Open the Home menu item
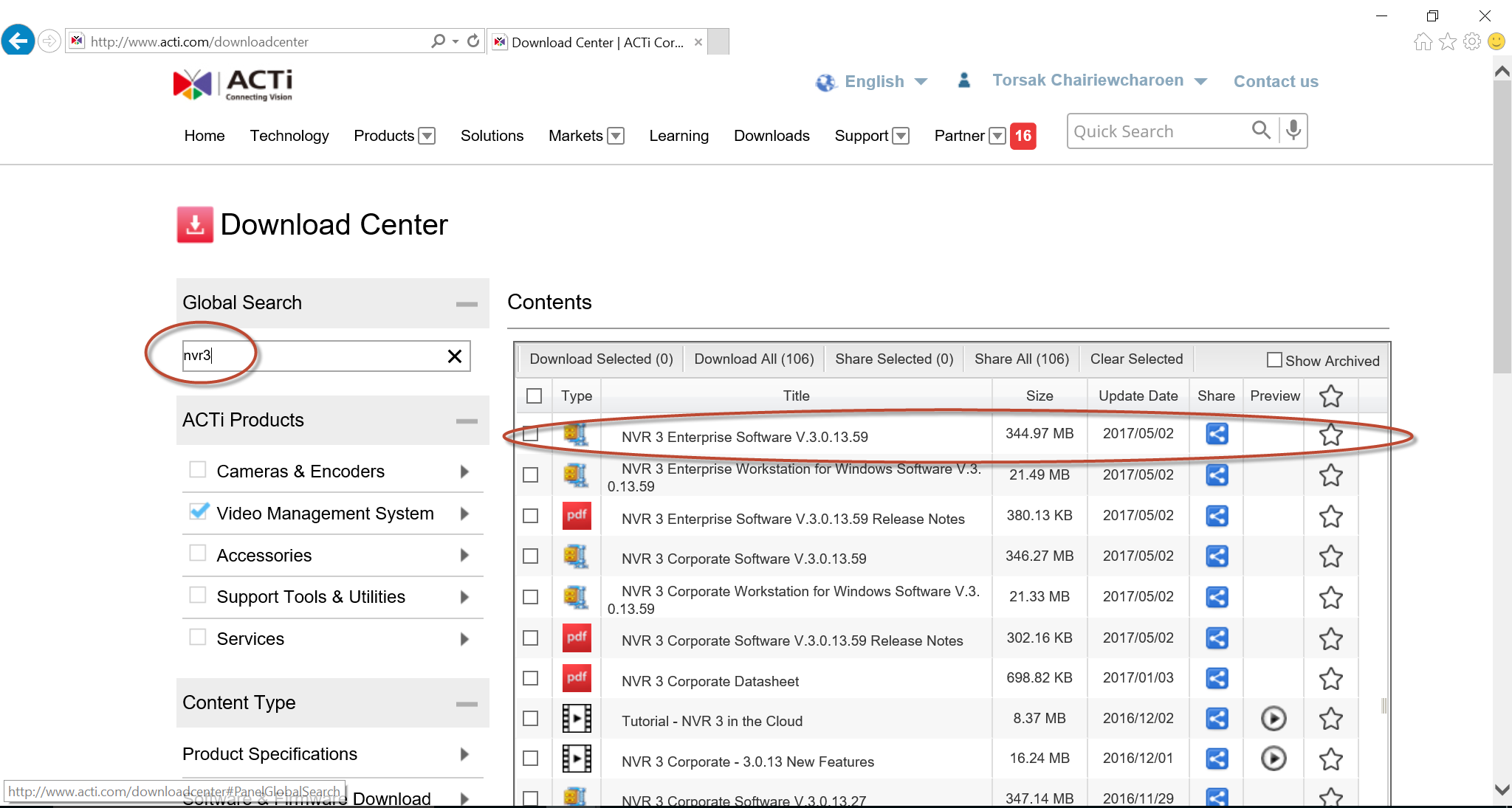The image size is (1512, 808). [x=205, y=136]
